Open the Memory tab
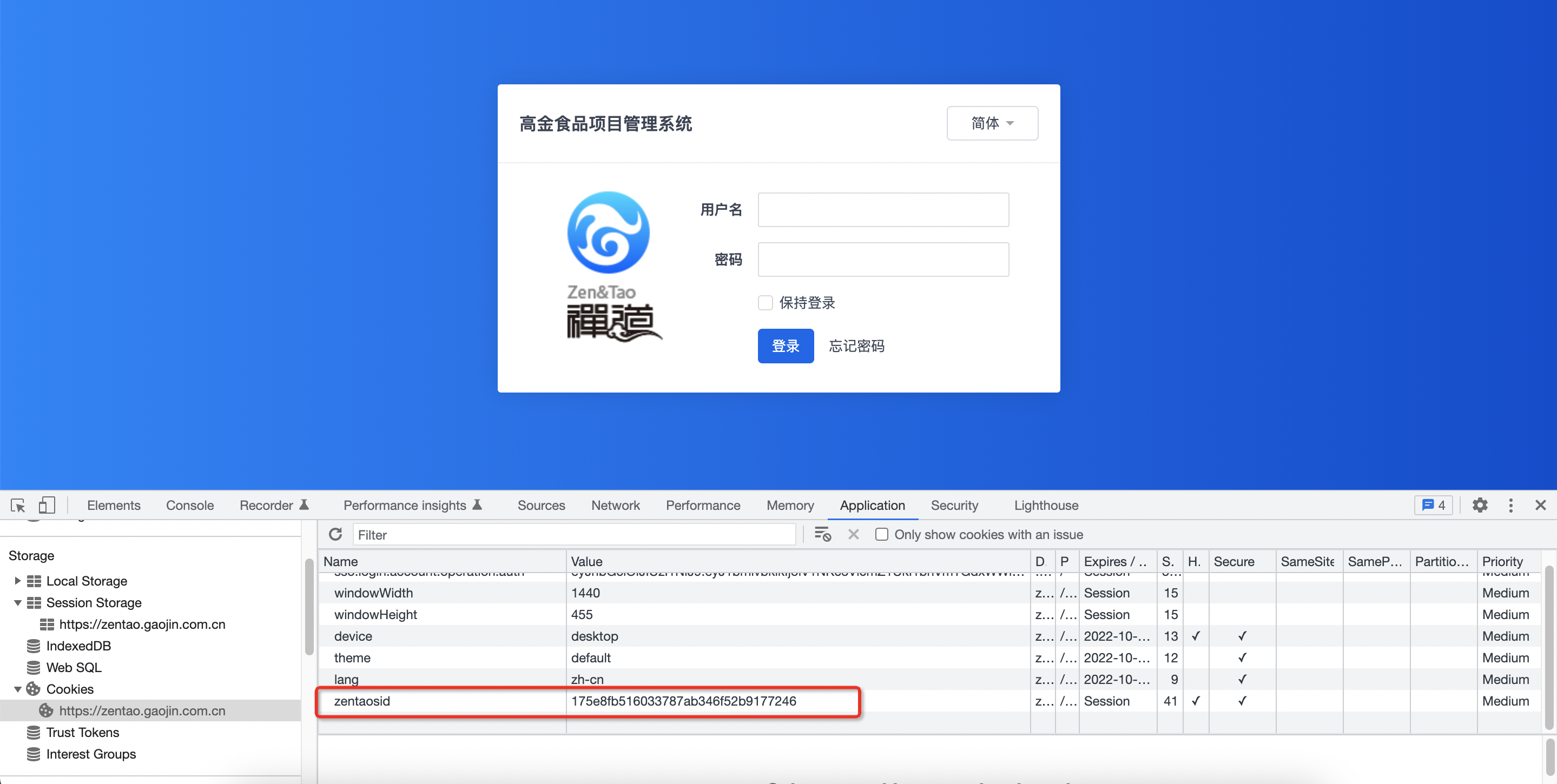1557x784 pixels. [790, 505]
